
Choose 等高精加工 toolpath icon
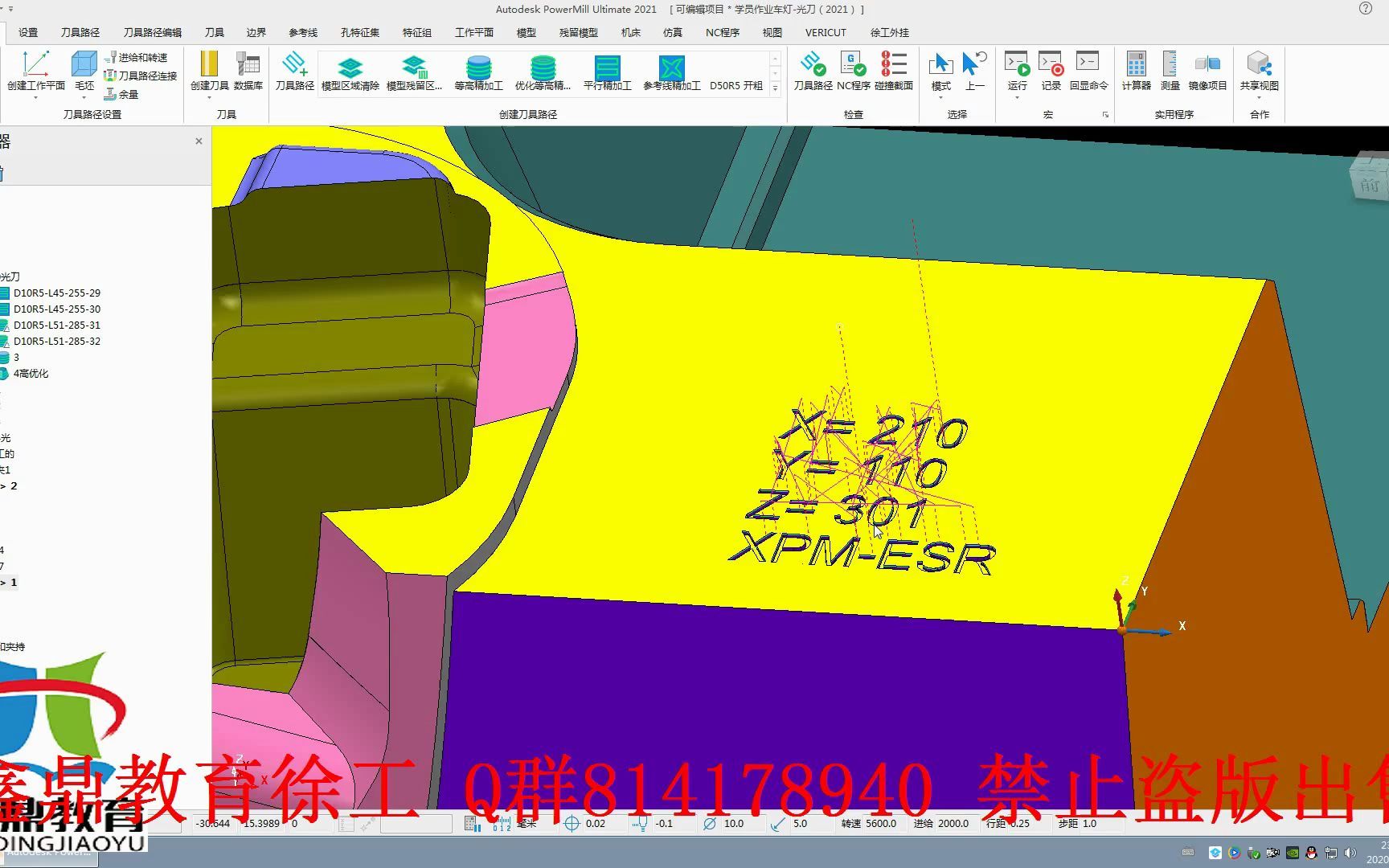(x=478, y=72)
